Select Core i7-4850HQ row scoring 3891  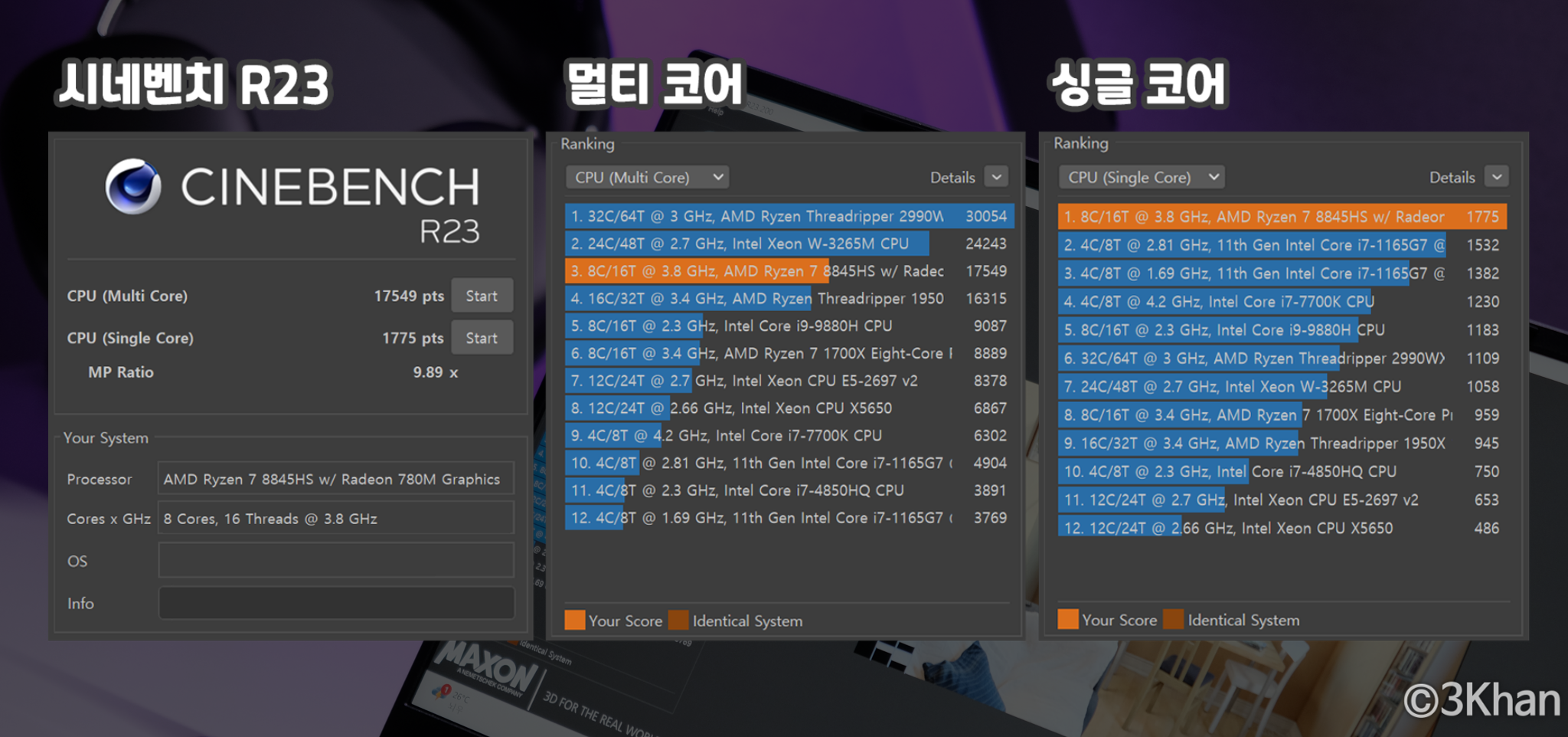click(x=789, y=490)
